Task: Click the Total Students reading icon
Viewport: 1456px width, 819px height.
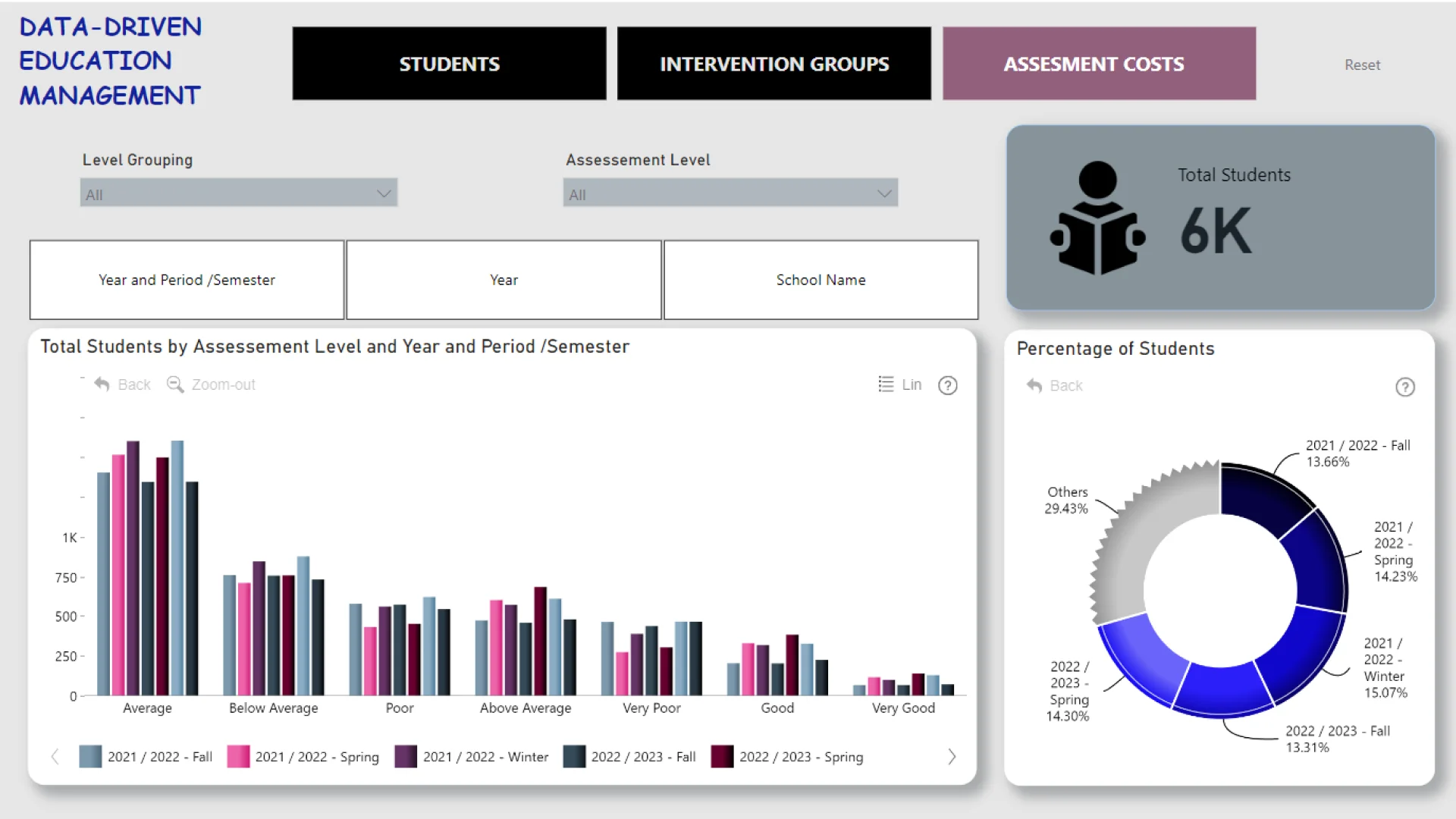Action: point(1097,218)
